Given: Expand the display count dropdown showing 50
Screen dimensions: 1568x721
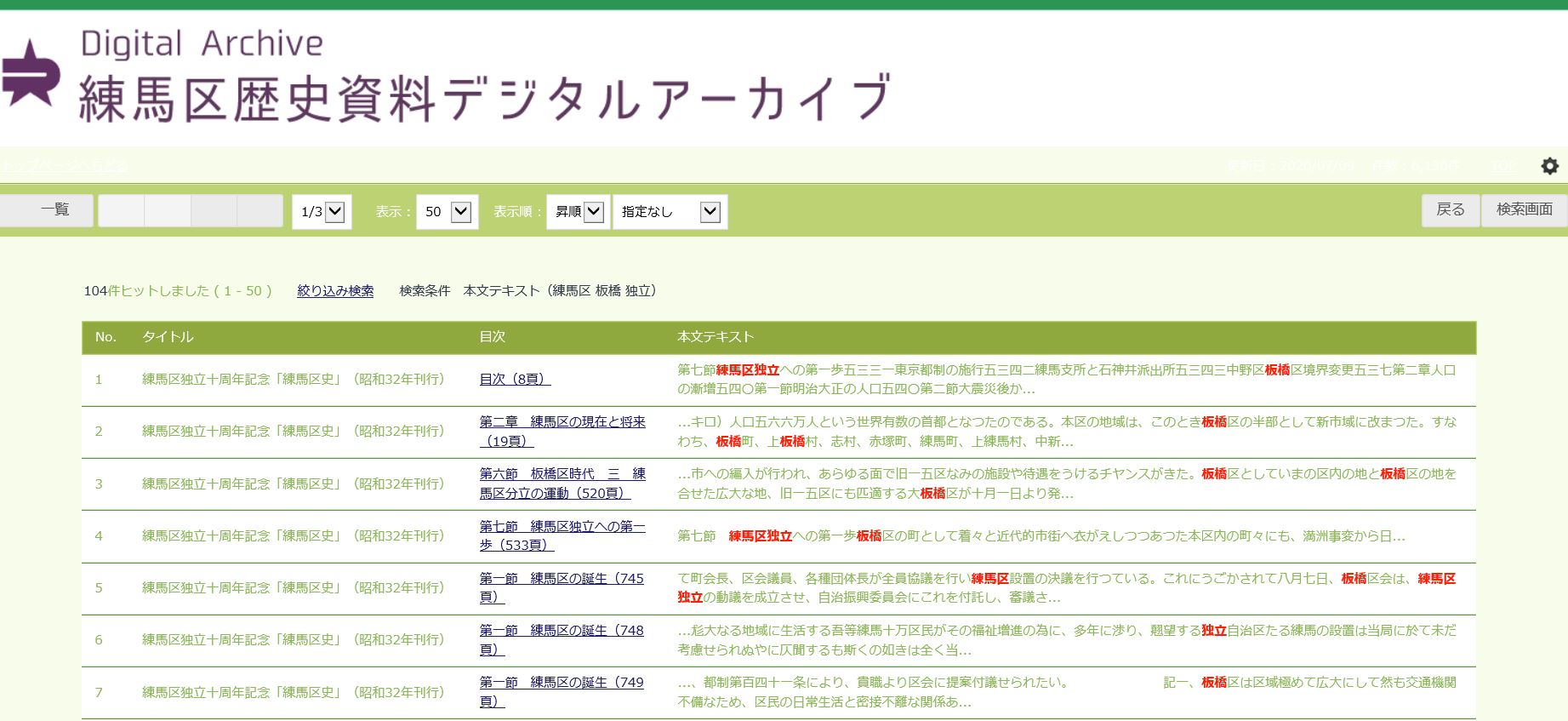Looking at the screenshot, I should [447, 212].
